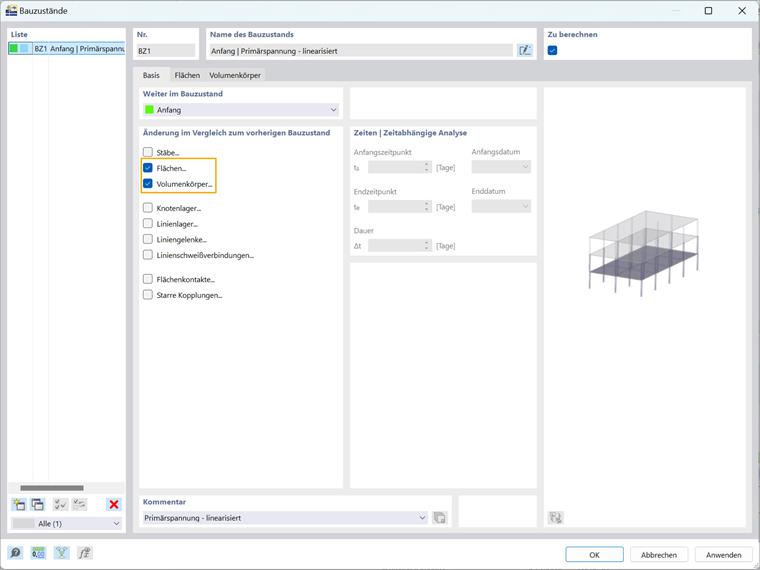Open the Weiter im Bauzustand dropdown showing Anfang
Screen dimensions: 760x570
click(241, 110)
